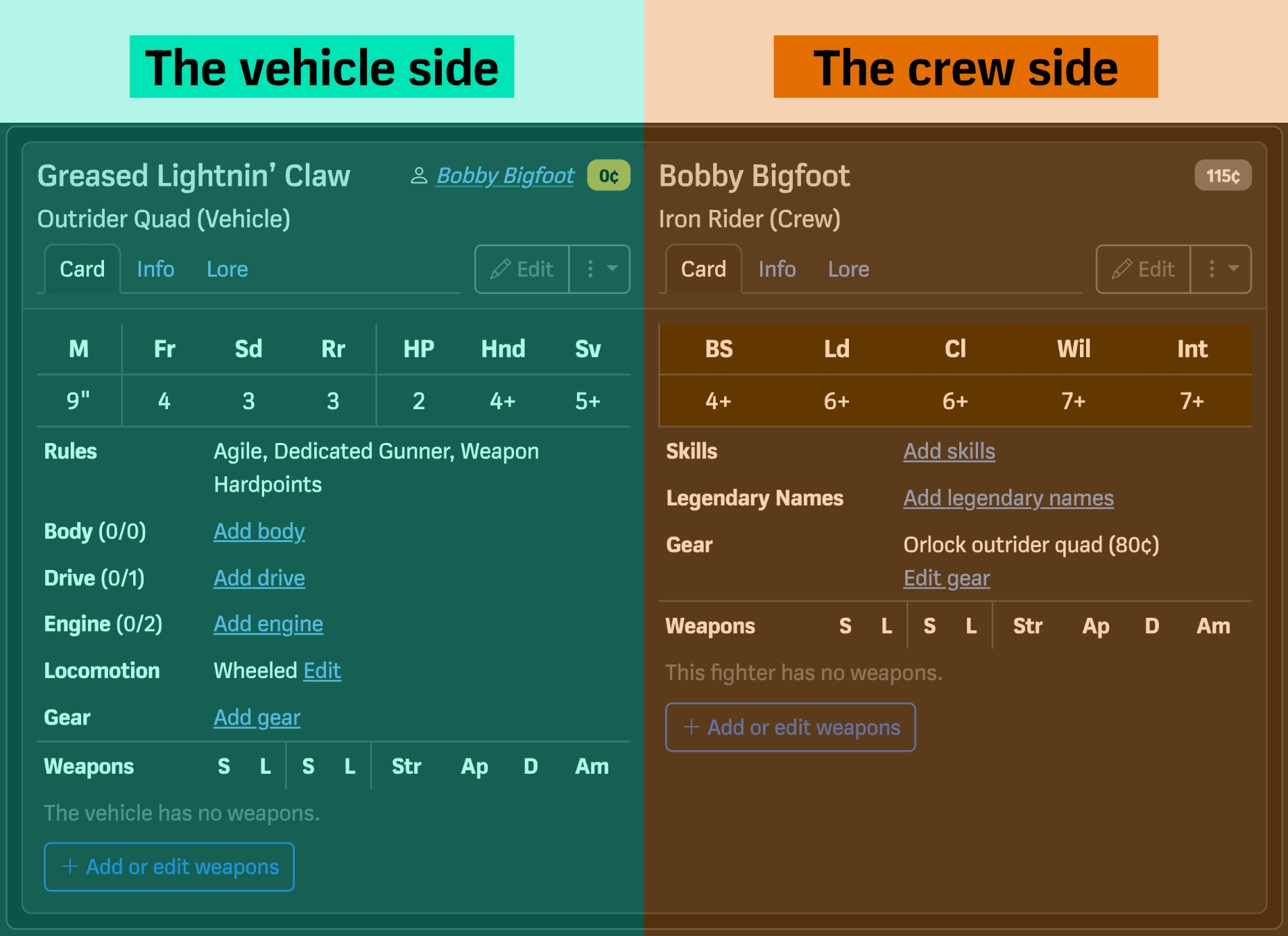Image resolution: width=1288 pixels, height=936 pixels.
Task: Click the Add body link
Action: pos(259,531)
